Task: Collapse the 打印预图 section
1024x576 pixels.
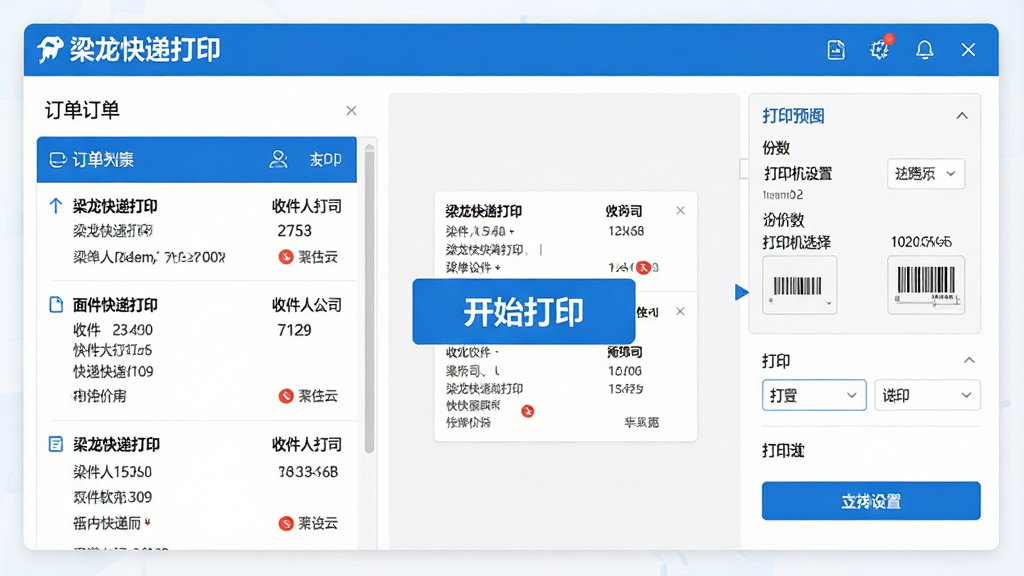Action: pyautogui.click(x=962, y=116)
